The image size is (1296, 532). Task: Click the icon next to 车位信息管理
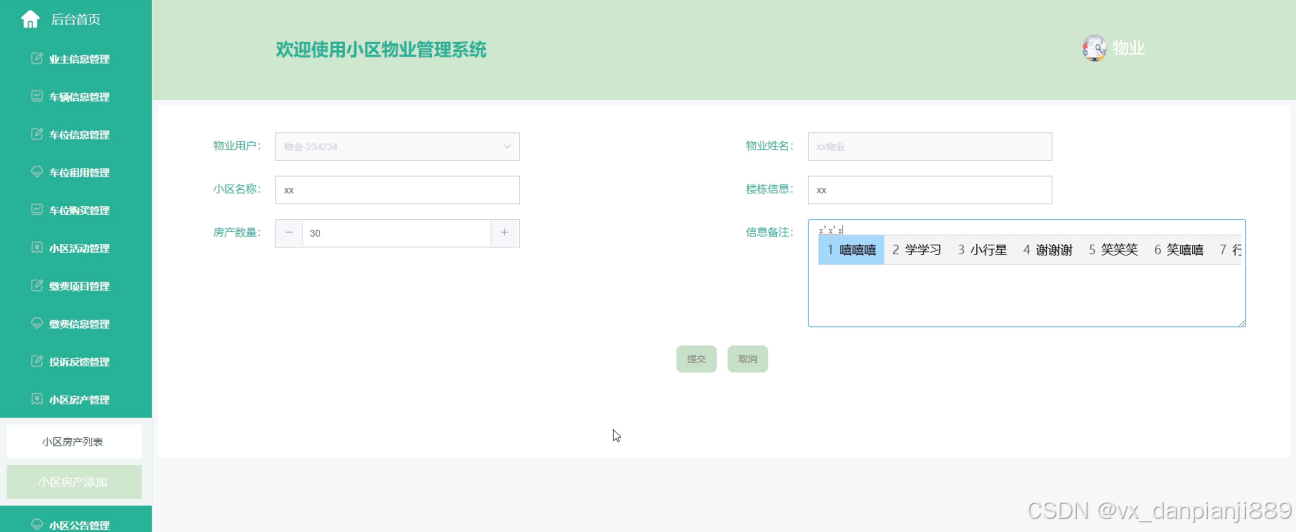coord(37,135)
